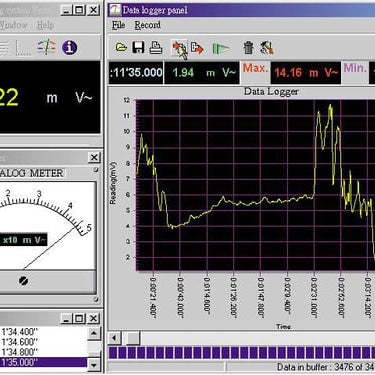Select highlighted row 1'35.000"
Viewport: 375px width, 375px height.
(x=43, y=362)
